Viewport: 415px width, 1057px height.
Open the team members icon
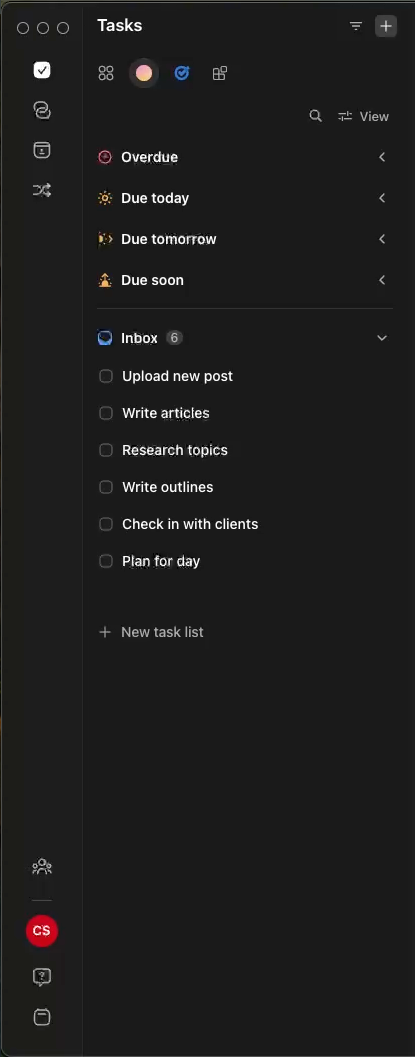[42, 867]
